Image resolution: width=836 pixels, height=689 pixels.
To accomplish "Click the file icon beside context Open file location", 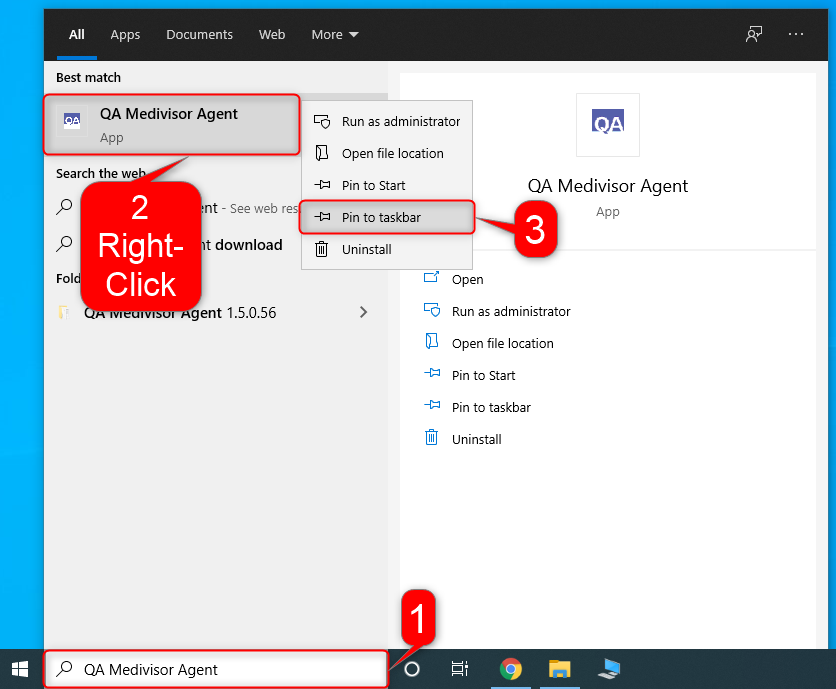I will pos(321,153).
